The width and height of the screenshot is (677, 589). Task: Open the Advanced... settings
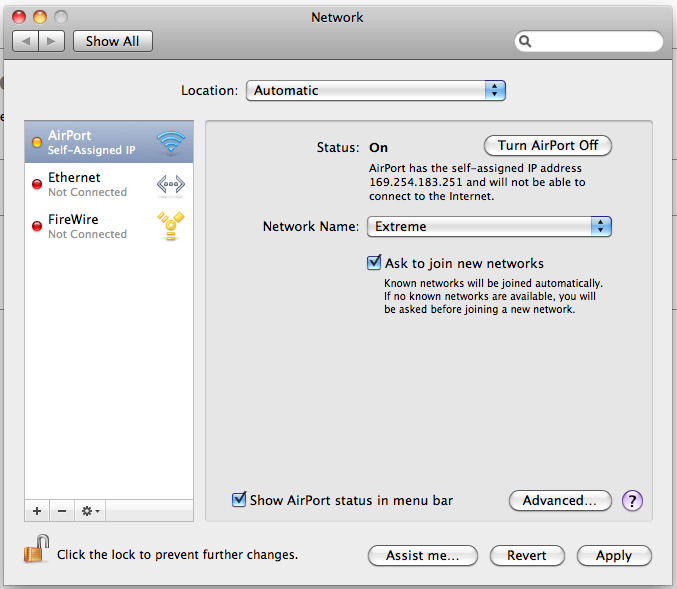tap(560, 500)
